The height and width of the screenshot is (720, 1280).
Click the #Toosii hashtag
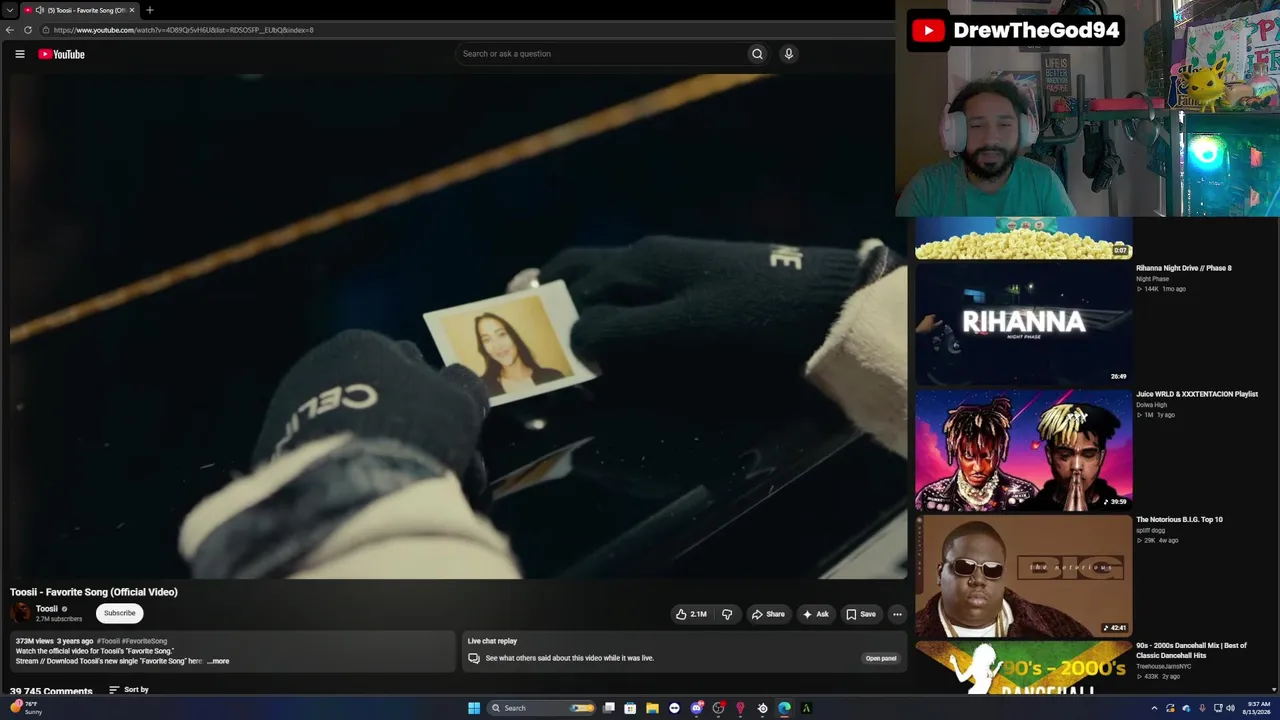click(108, 641)
